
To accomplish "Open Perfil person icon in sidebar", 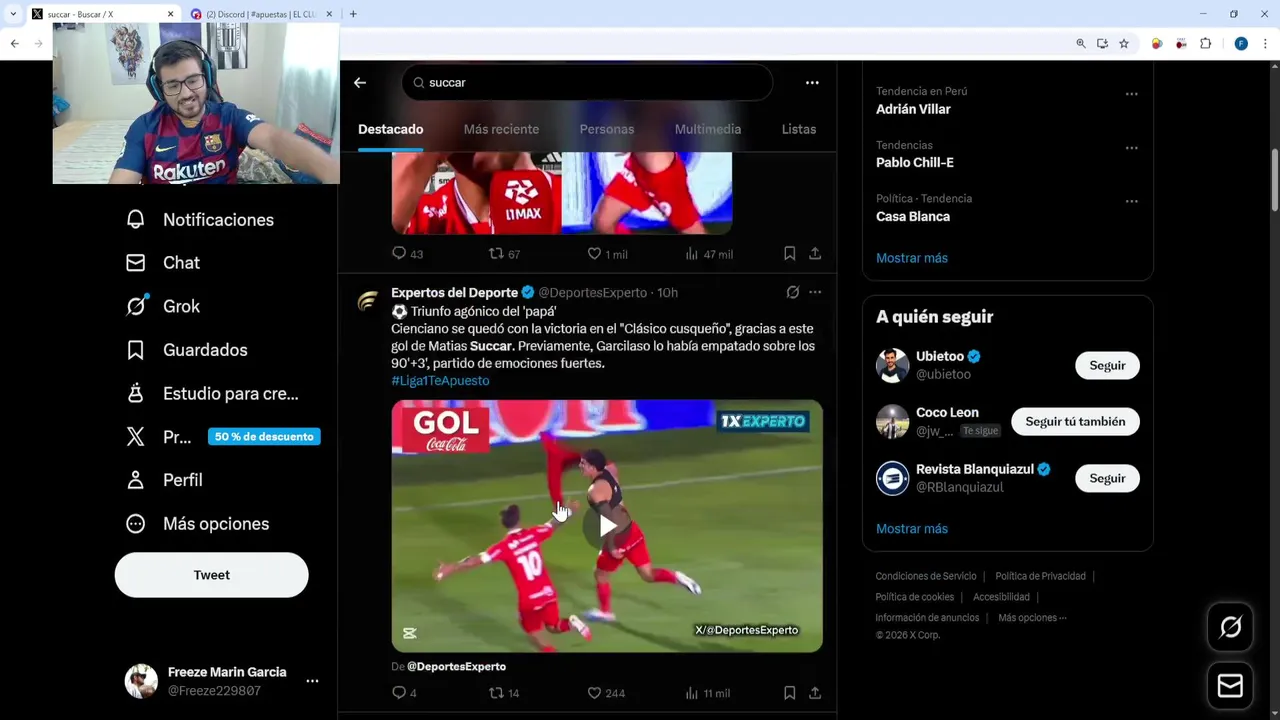I will (x=136, y=480).
